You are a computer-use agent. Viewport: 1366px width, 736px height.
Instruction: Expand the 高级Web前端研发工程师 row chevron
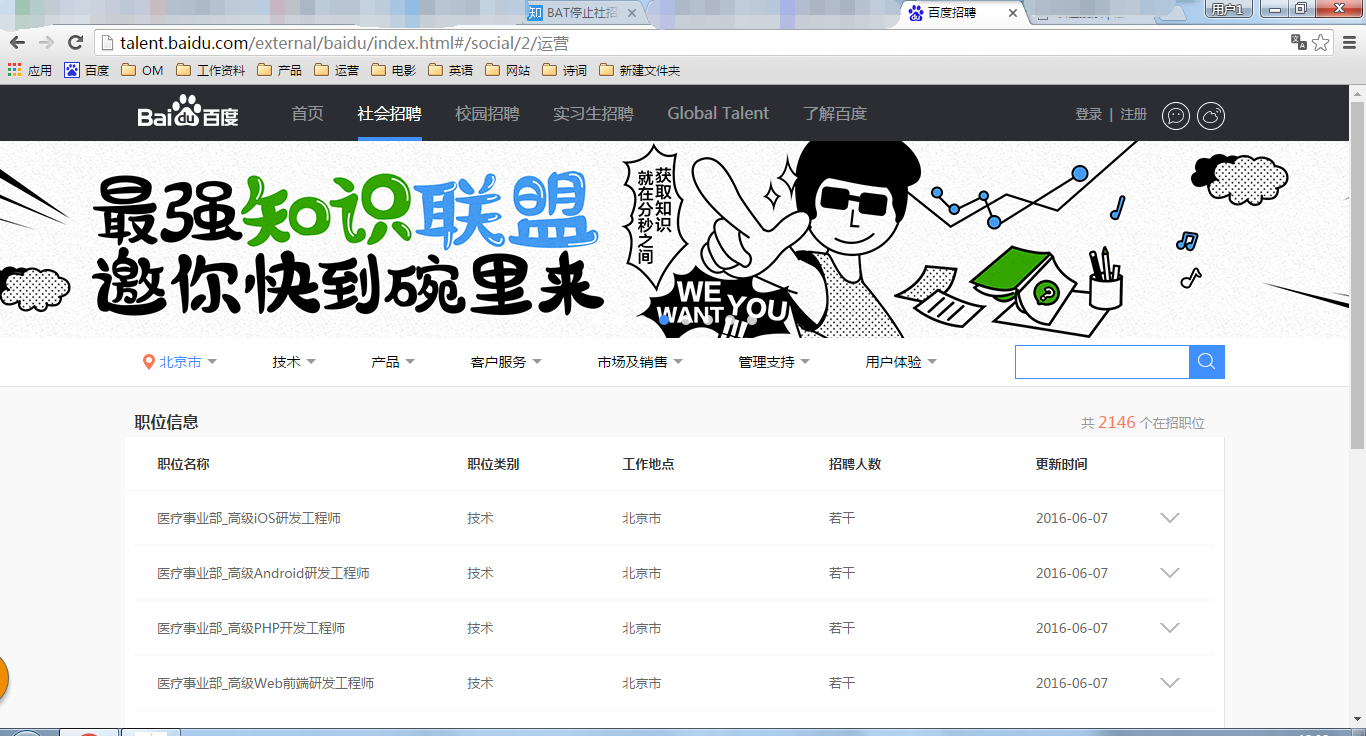(1169, 683)
